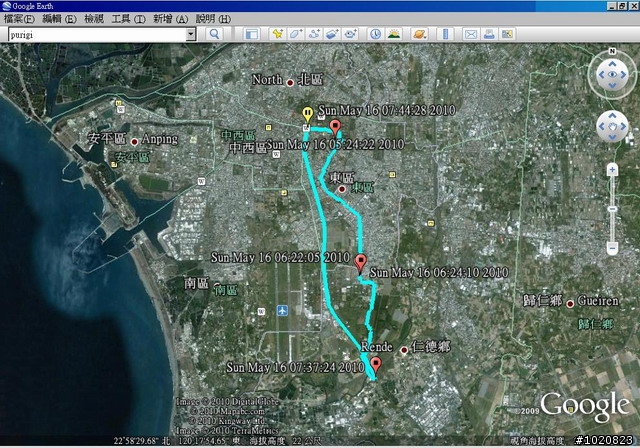The height and width of the screenshot is (448, 640).
Task: Click the zoom out minus button
Action: (x=612, y=247)
